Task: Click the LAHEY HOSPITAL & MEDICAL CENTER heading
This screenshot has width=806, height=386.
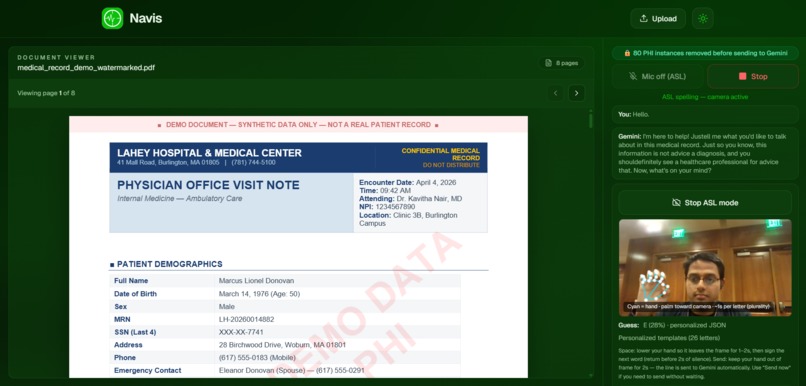Action: (209, 153)
